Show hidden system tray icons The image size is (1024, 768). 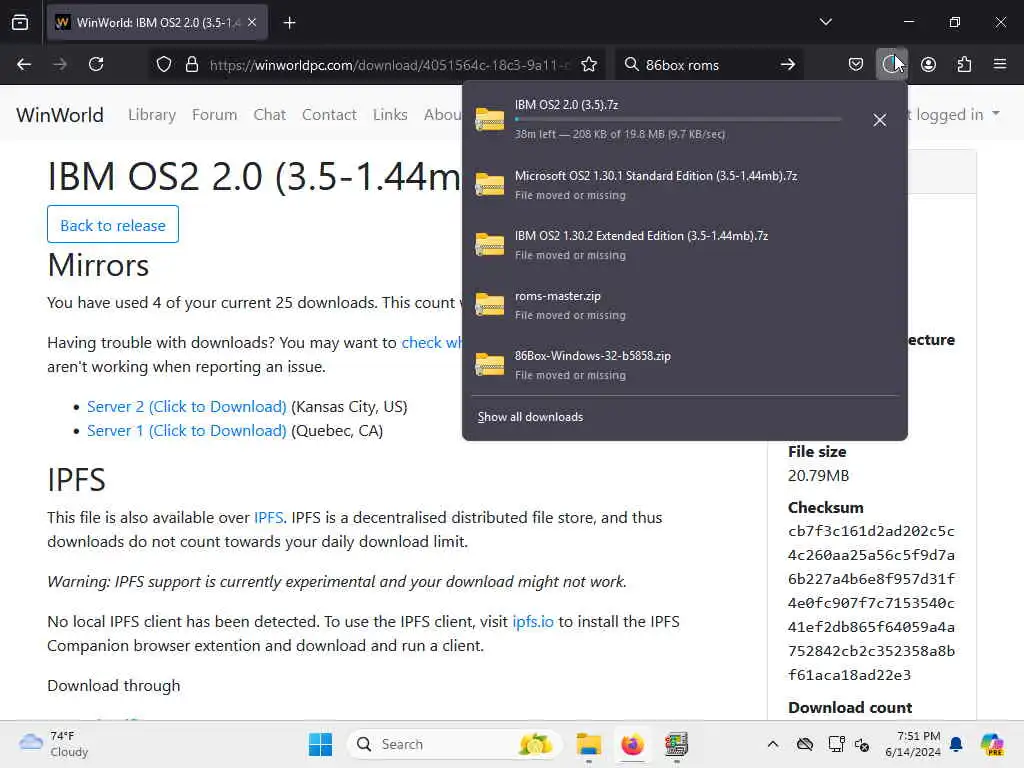point(773,744)
